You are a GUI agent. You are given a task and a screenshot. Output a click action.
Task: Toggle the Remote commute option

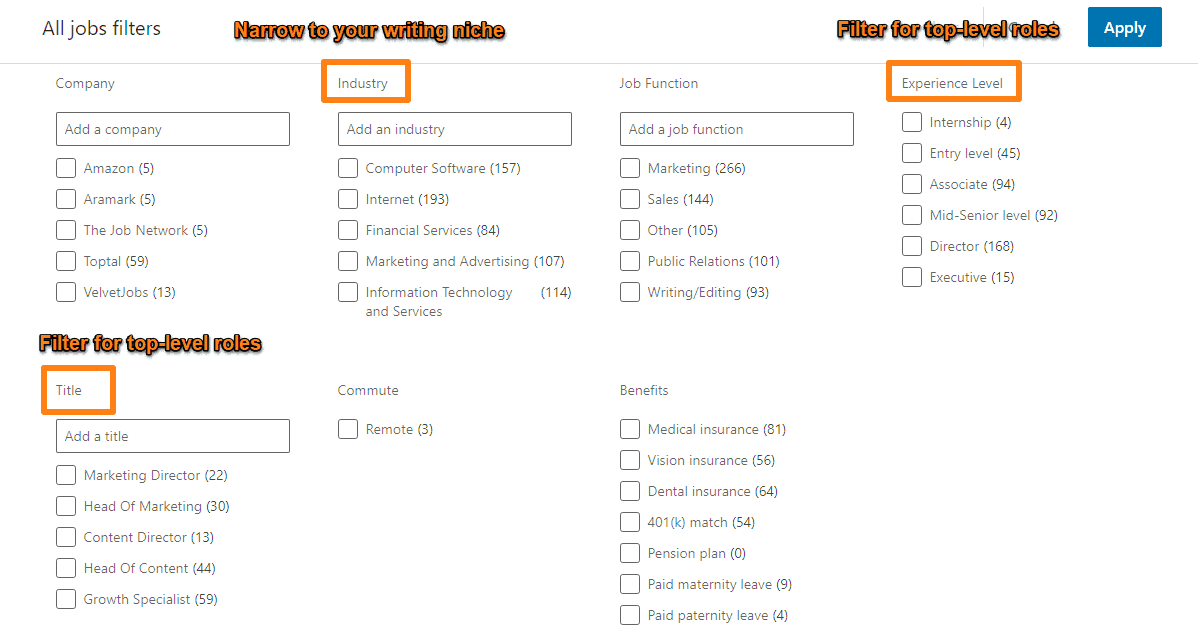(x=348, y=428)
